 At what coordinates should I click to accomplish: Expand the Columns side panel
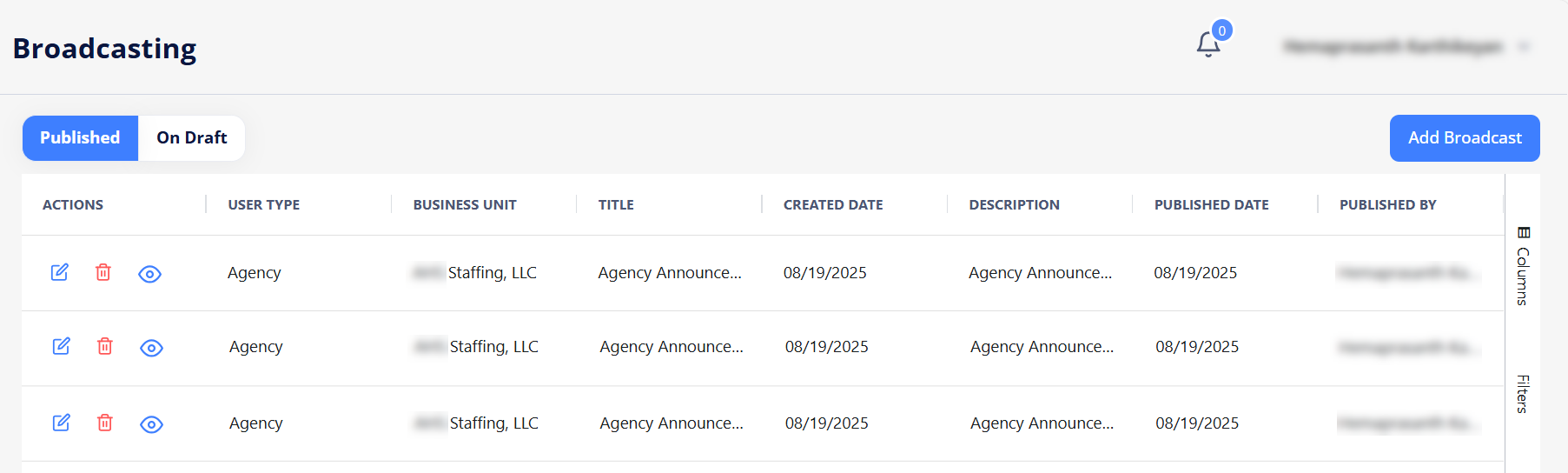click(1523, 266)
